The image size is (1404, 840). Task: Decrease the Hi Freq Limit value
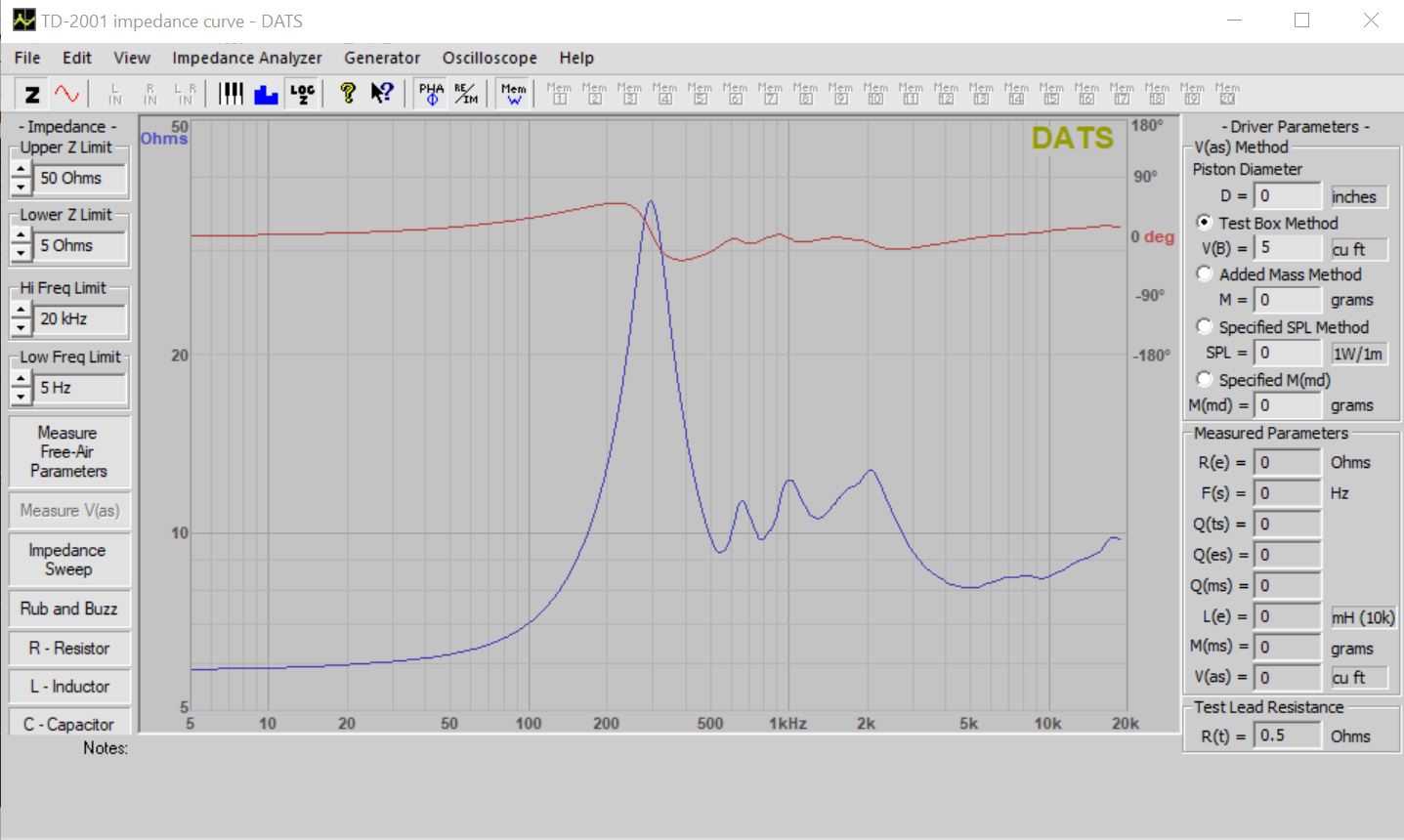[21, 327]
